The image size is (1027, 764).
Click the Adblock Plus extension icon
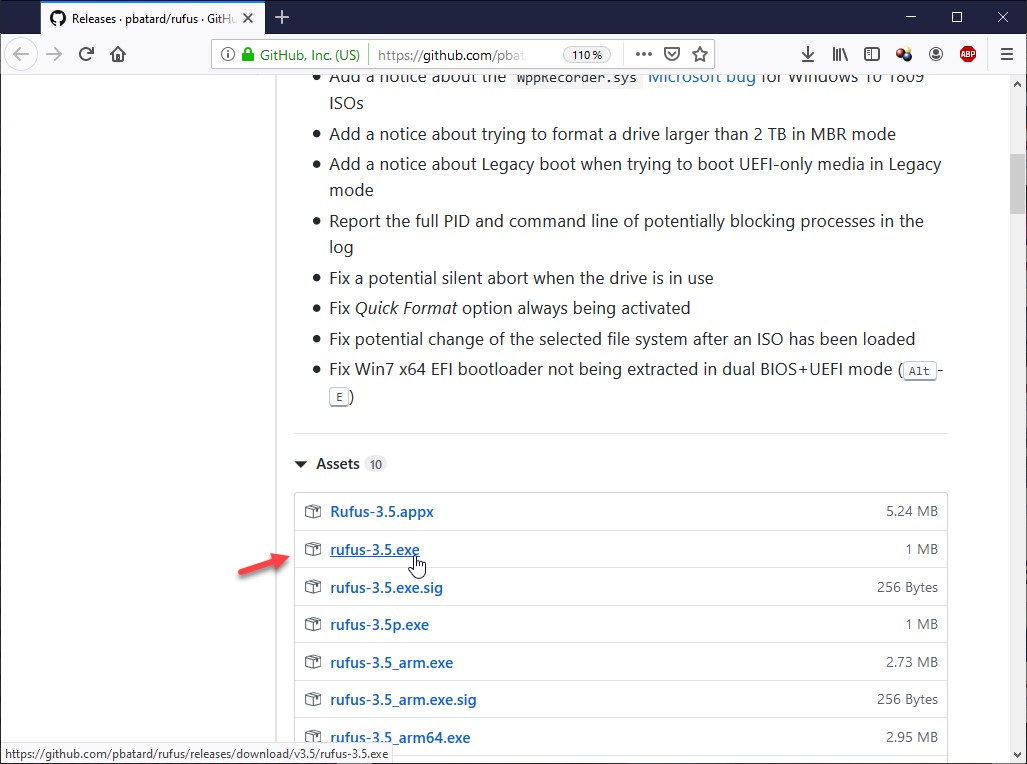tap(967, 54)
